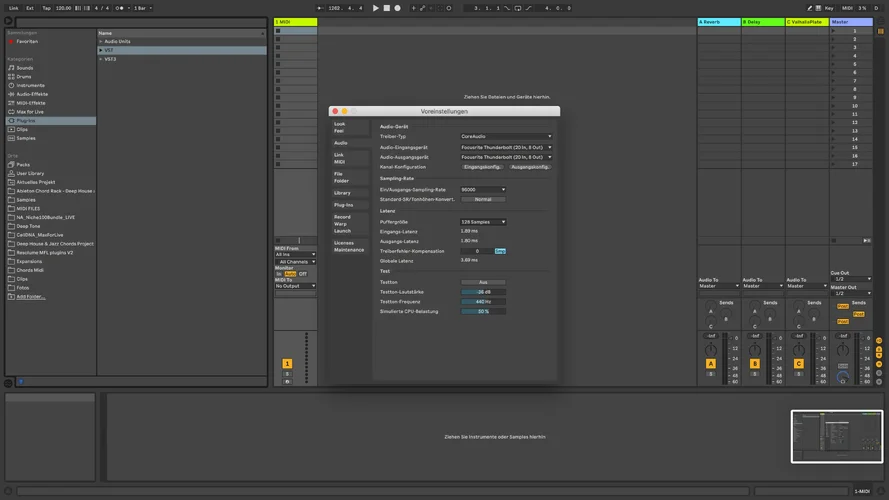Toggle the Testton Aus button
889x500 pixels.
coord(483,282)
